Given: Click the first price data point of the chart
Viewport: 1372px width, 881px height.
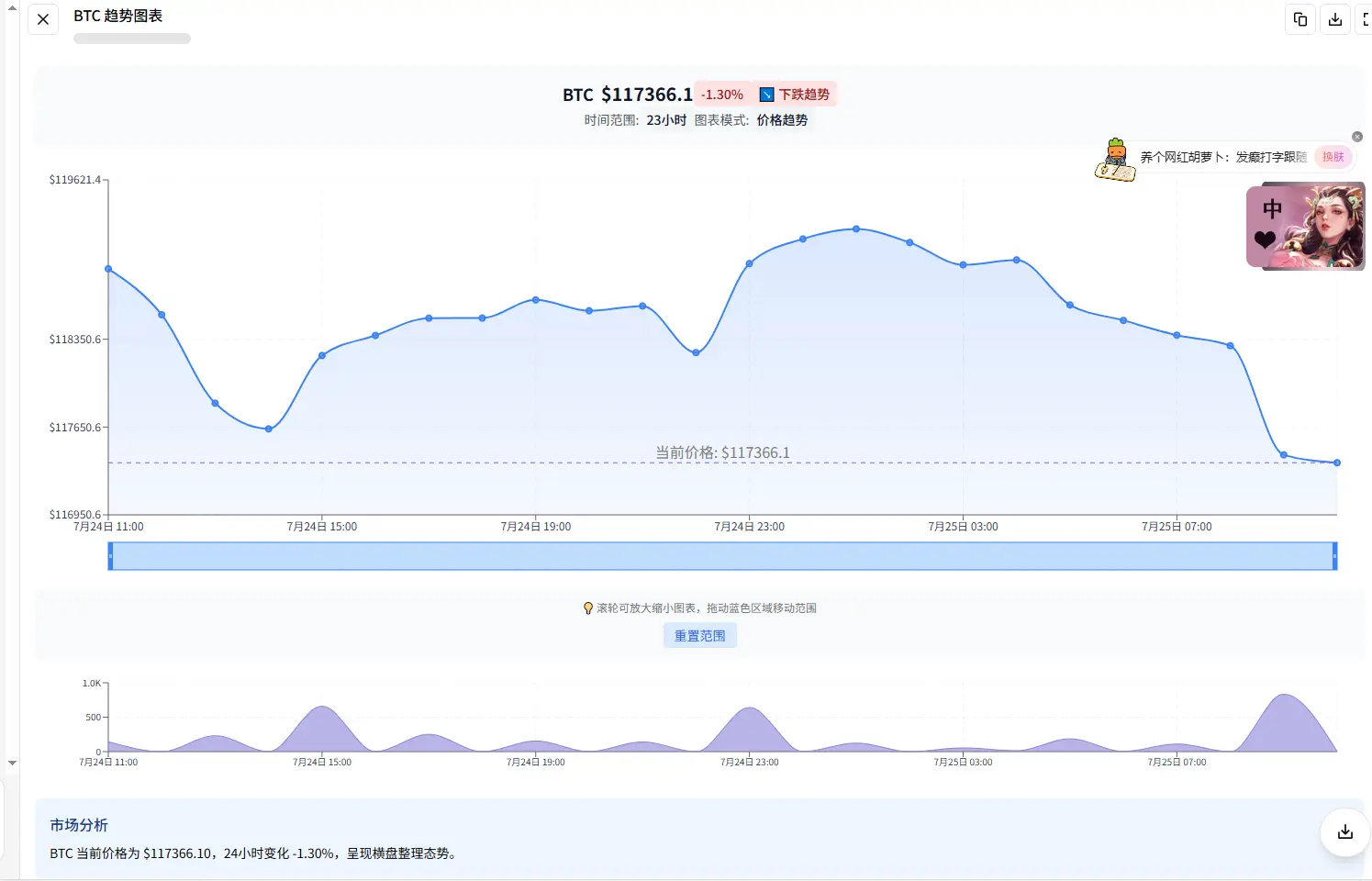Looking at the screenshot, I should [108, 269].
